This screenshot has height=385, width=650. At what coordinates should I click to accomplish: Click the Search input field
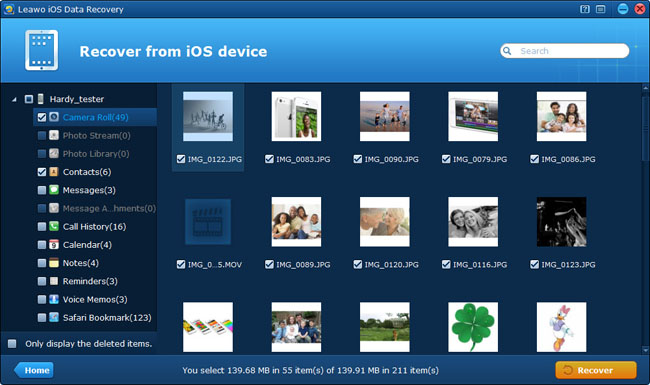click(565, 51)
